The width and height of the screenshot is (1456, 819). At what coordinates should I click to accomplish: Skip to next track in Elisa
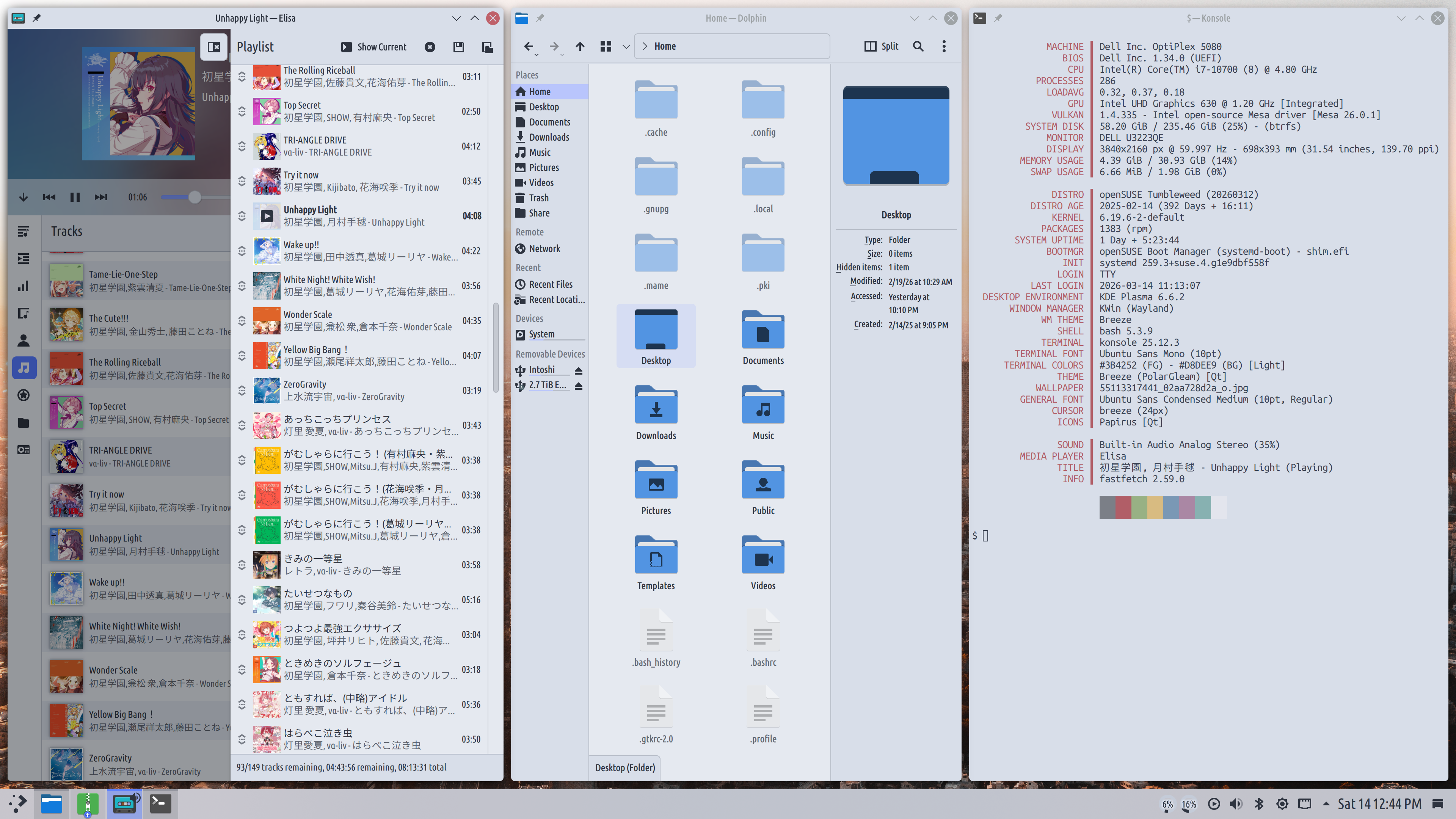100,197
